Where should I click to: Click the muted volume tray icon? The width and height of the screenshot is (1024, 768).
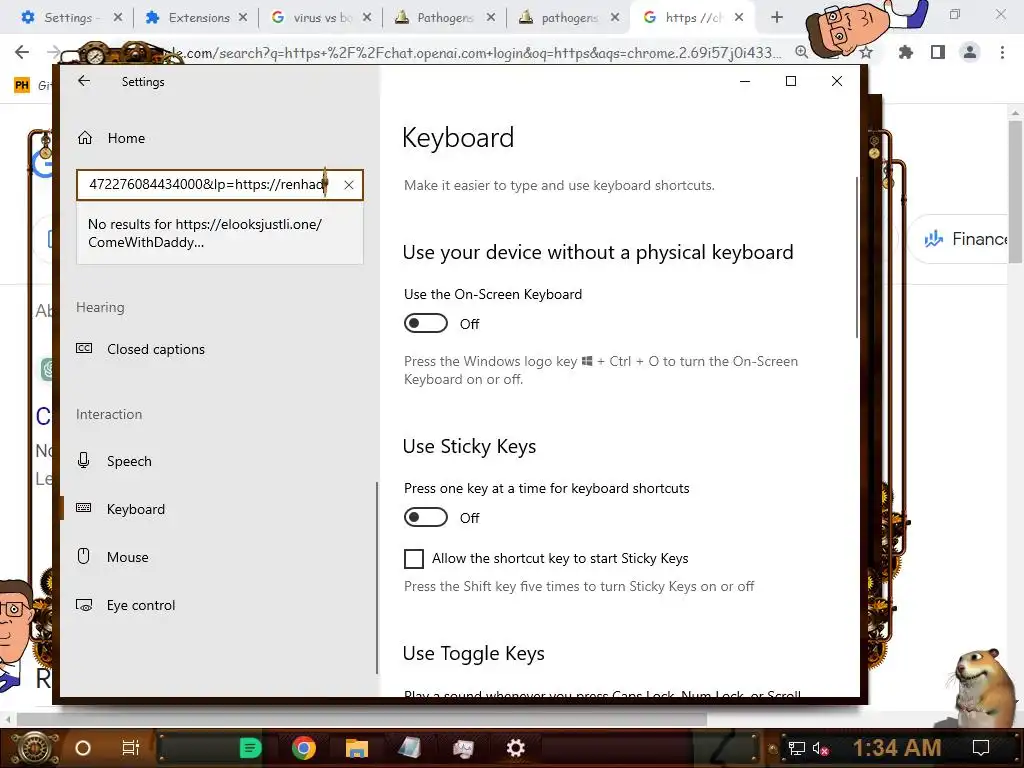point(820,748)
